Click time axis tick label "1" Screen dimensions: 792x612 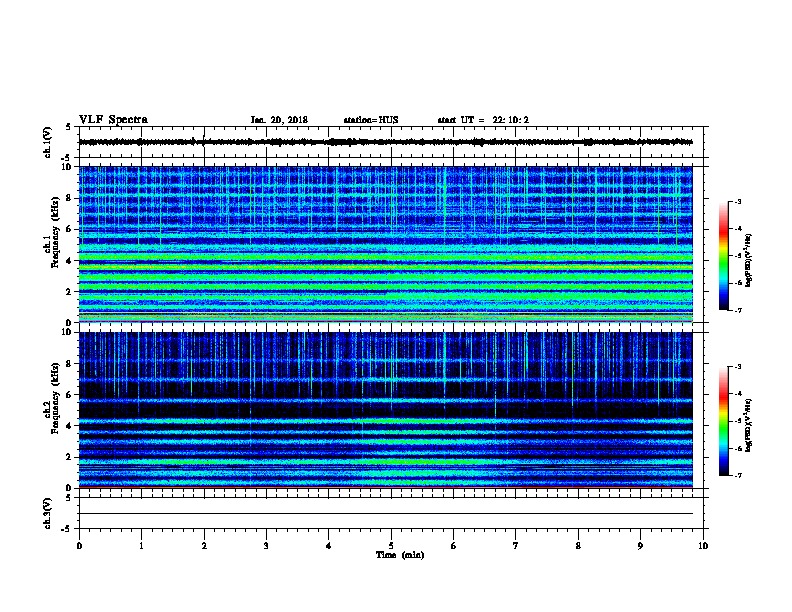[x=141, y=546]
